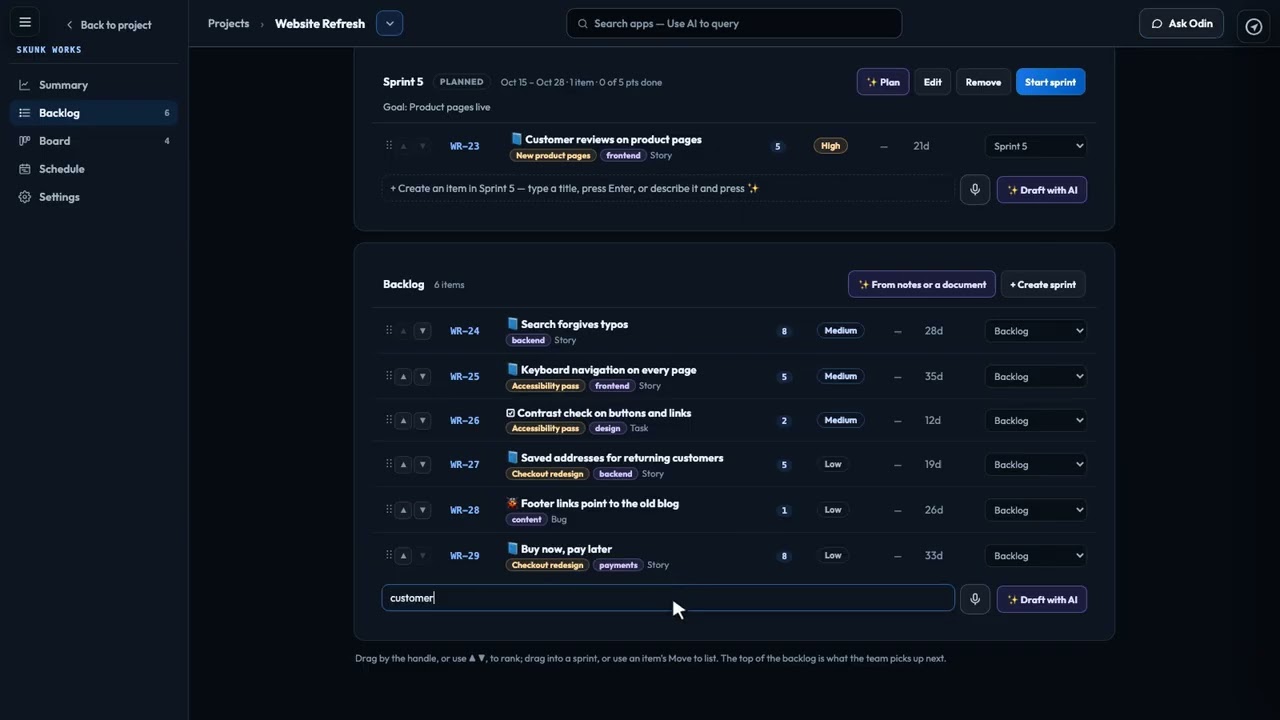Screen dimensions: 1280x720
Task: Open the Backlog dropdown for WR-27
Action: click(x=1036, y=465)
